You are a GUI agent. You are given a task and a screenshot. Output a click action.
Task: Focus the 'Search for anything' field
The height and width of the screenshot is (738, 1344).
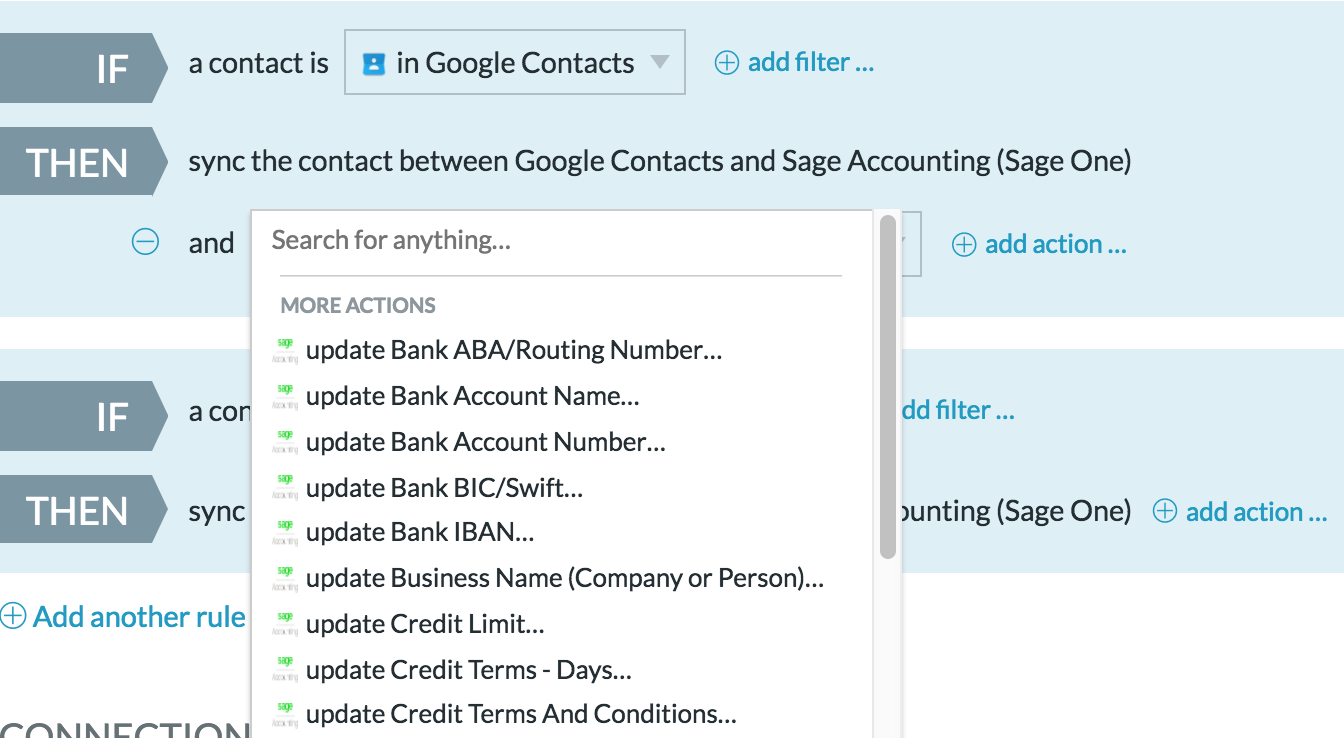(x=561, y=241)
